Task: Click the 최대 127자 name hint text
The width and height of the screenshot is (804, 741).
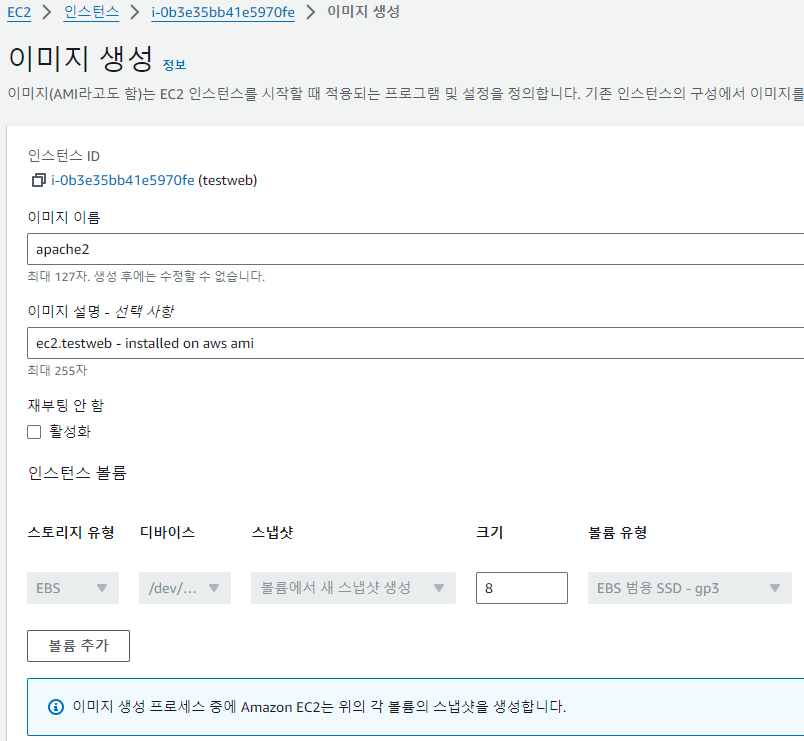Action: pyautogui.click(x=146, y=276)
